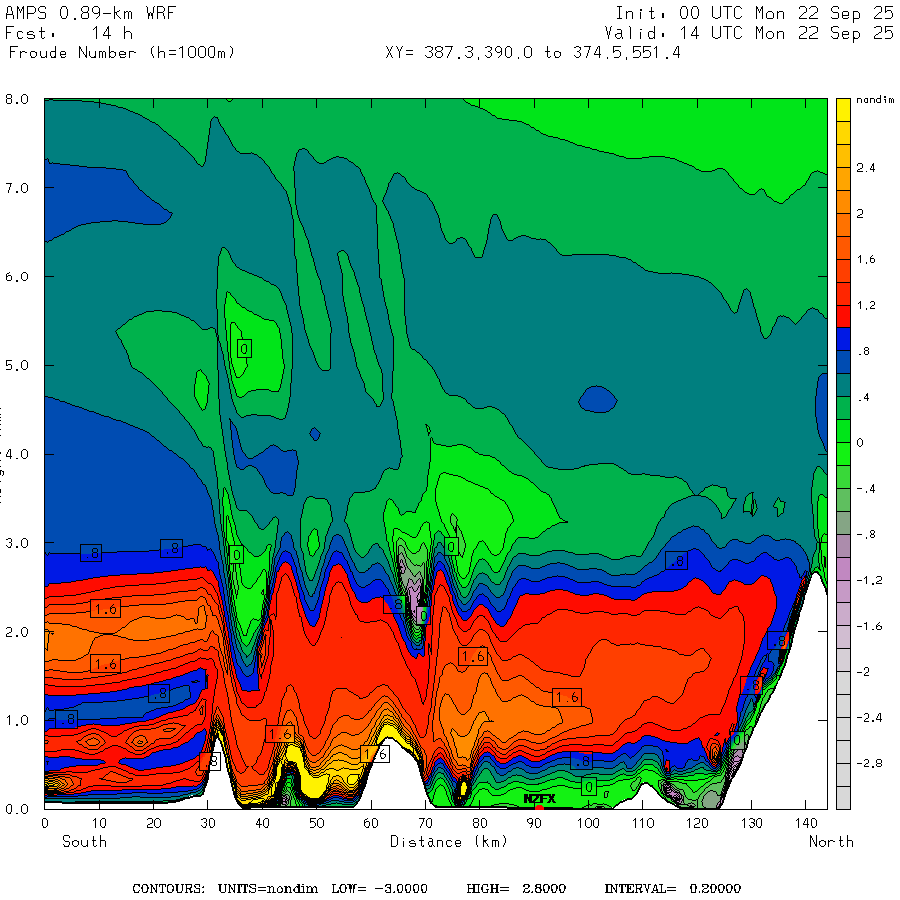Click the red station dot below NZFX

coord(539,808)
